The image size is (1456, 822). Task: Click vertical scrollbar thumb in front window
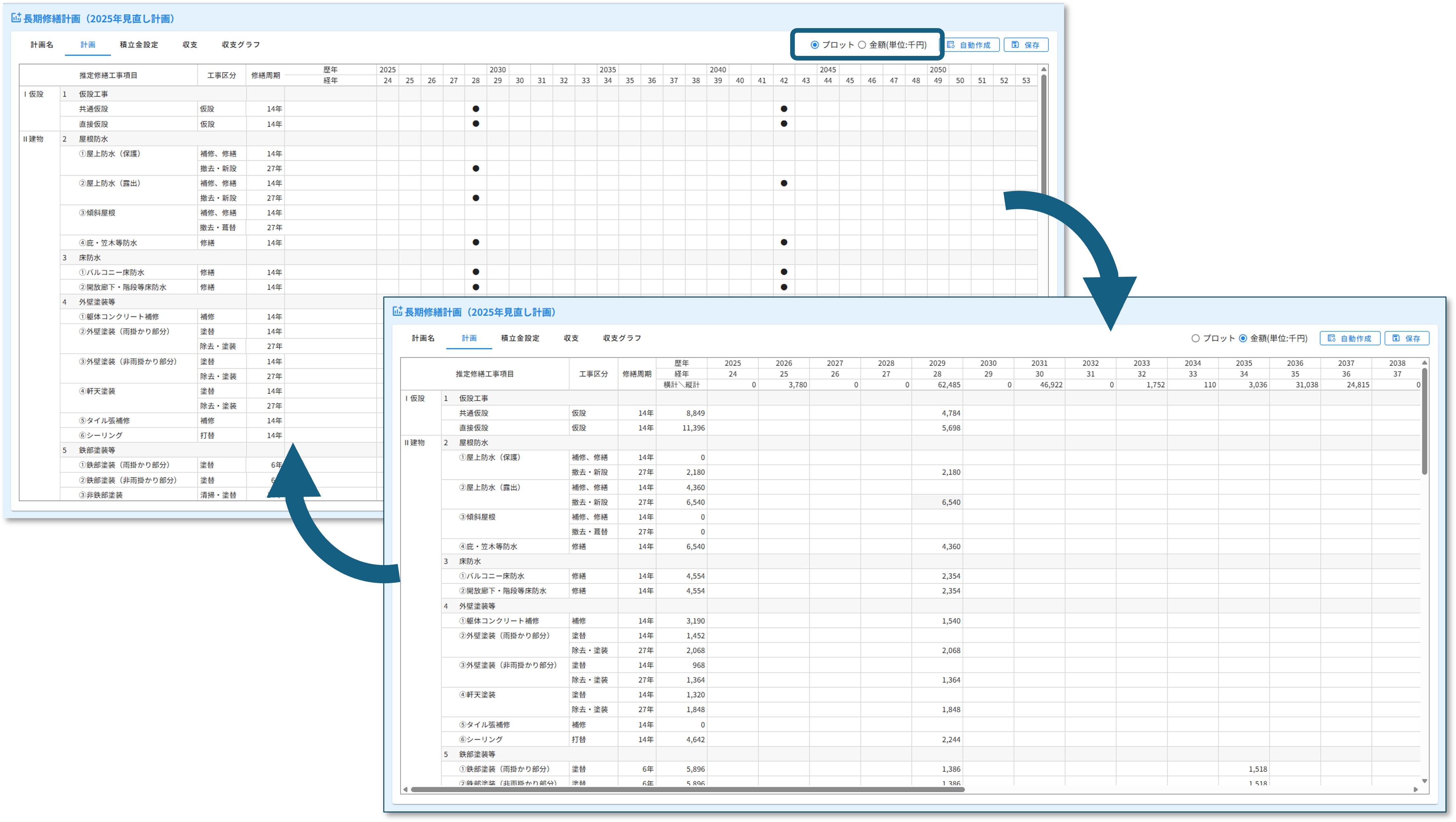[1424, 422]
